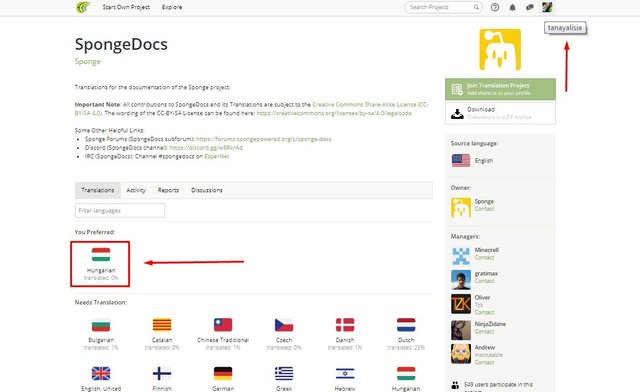Viewport: 640px width, 392px height.
Task: Open NinjaZidane manager avatar
Action: [461, 330]
